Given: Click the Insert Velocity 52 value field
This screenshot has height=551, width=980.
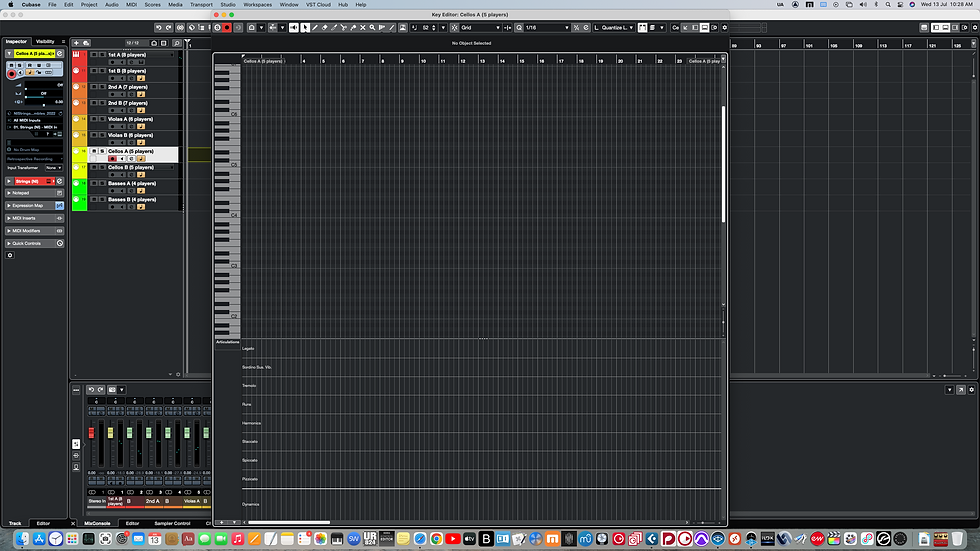Looking at the screenshot, I should point(426,27).
